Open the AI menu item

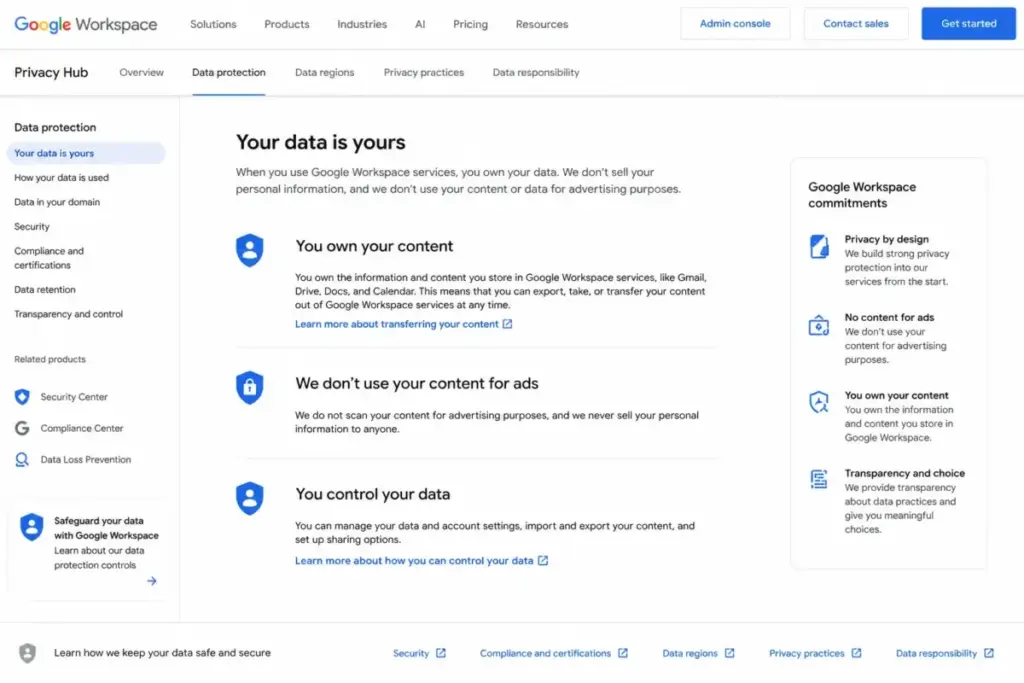point(420,24)
